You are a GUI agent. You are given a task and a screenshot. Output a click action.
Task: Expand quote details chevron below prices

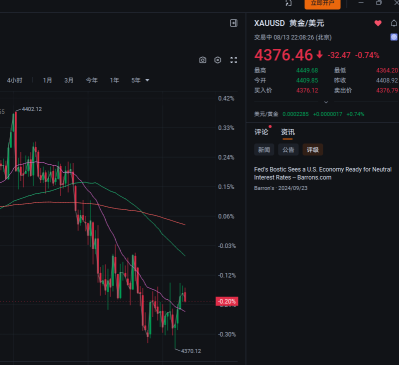(x=326, y=102)
